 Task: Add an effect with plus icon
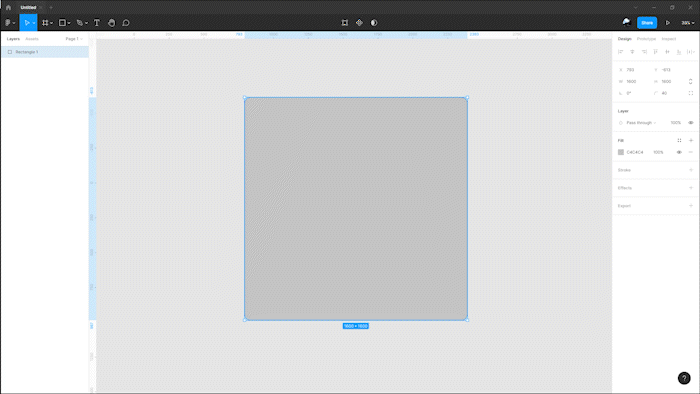(691, 188)
